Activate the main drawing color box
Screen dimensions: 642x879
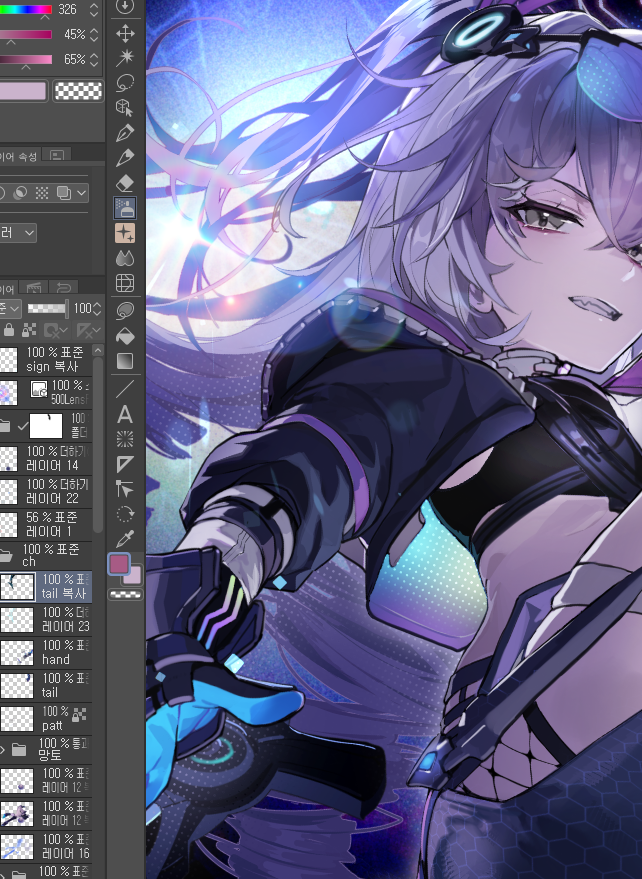(x=119, y=564)
